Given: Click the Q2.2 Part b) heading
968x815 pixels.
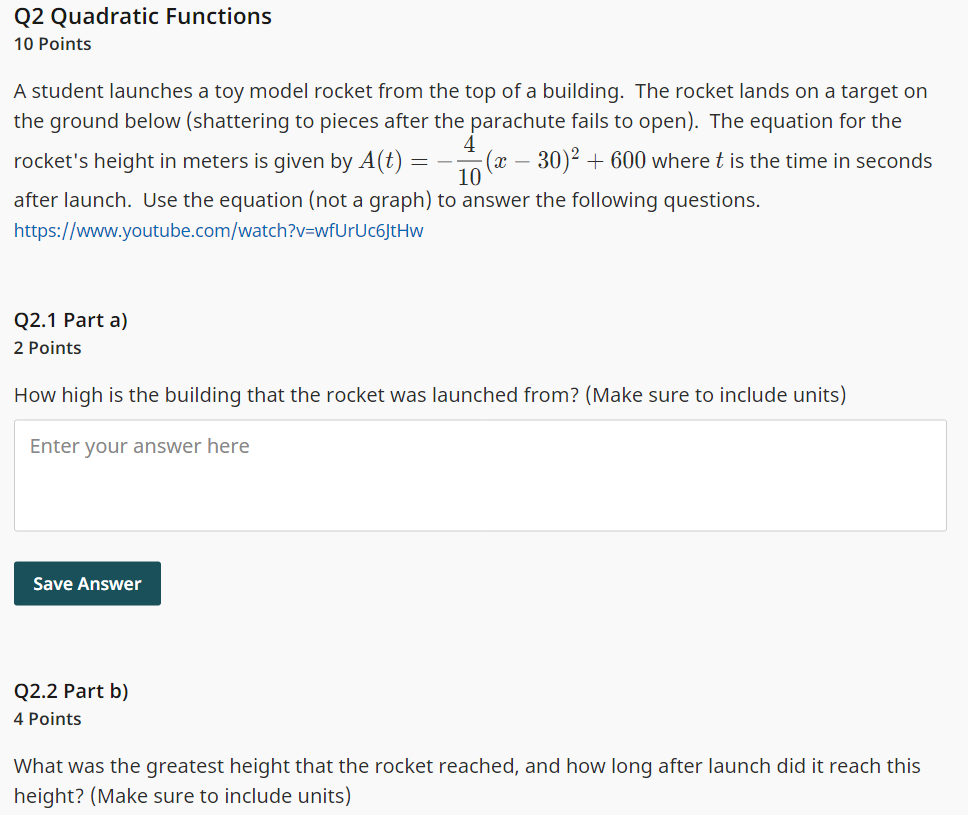Looking at the screenshot, I should (x=71, y=690).
